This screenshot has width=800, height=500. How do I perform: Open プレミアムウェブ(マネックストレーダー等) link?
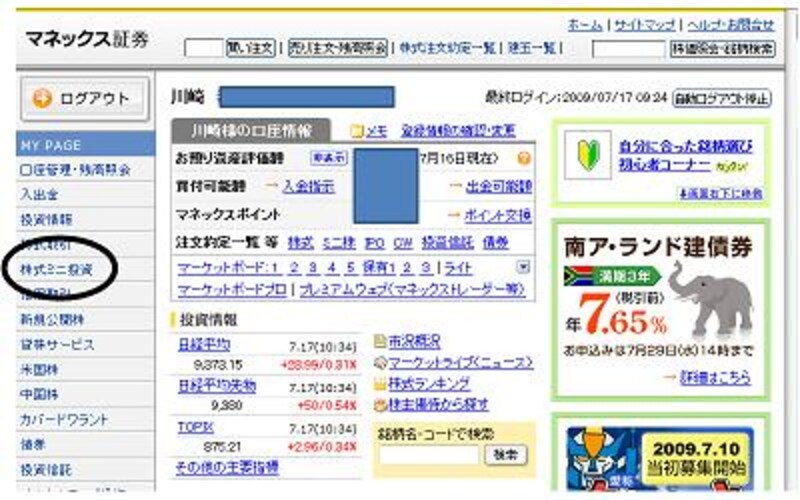point(412,290)
